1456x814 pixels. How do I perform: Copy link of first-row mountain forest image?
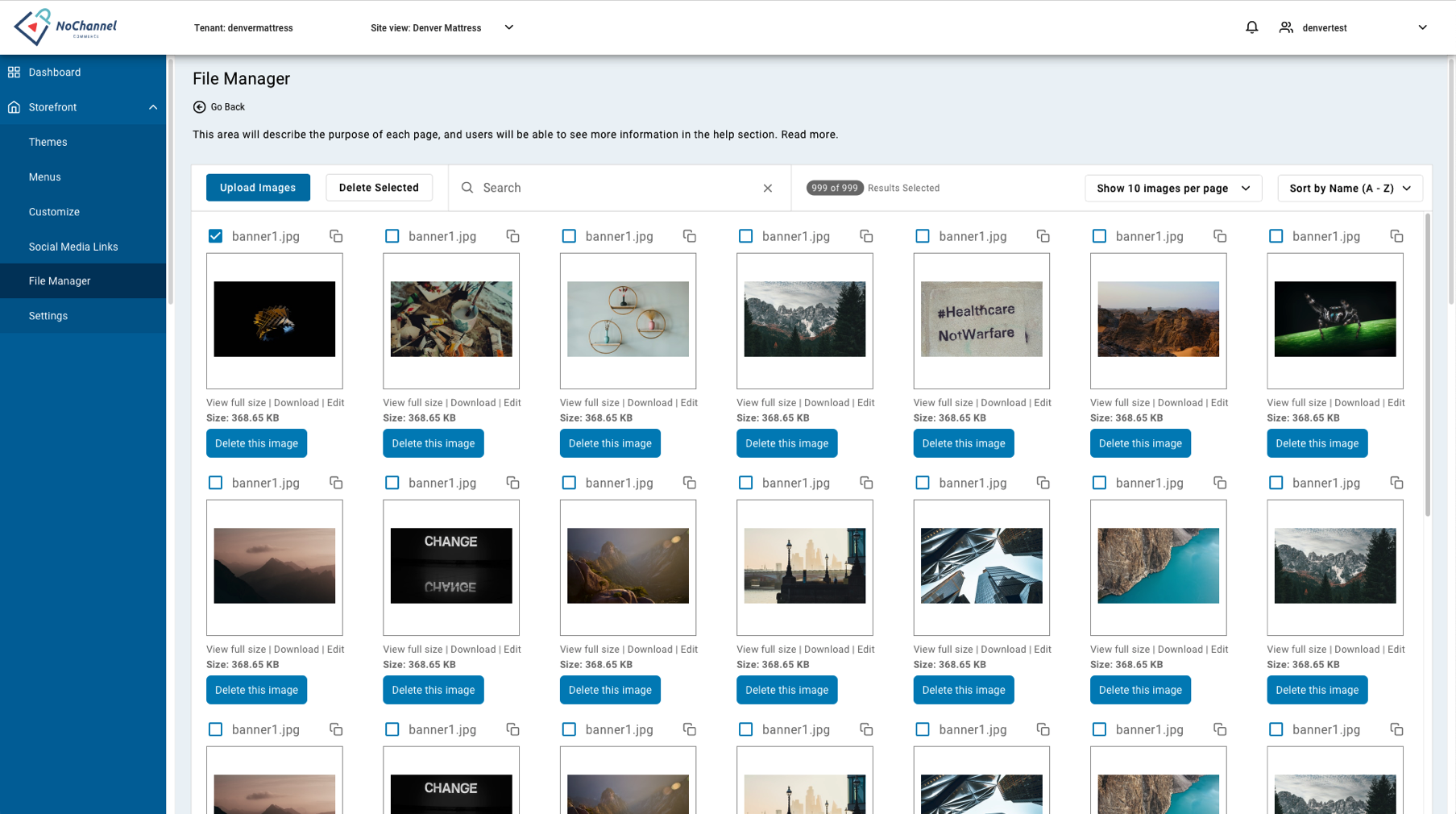(x=866, y=236)
